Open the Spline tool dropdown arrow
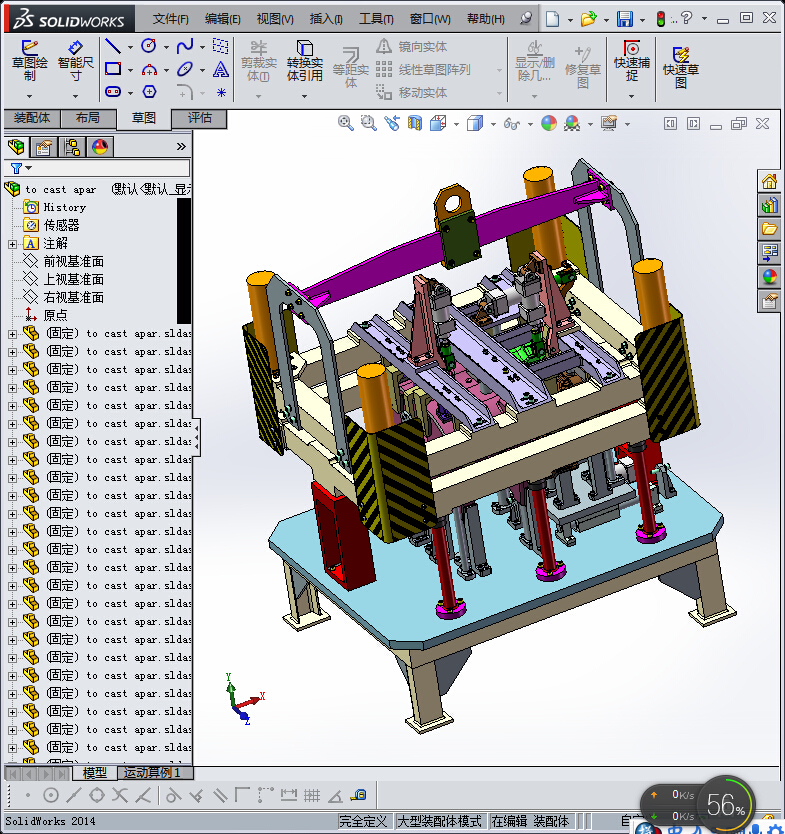 pos(203,47)
